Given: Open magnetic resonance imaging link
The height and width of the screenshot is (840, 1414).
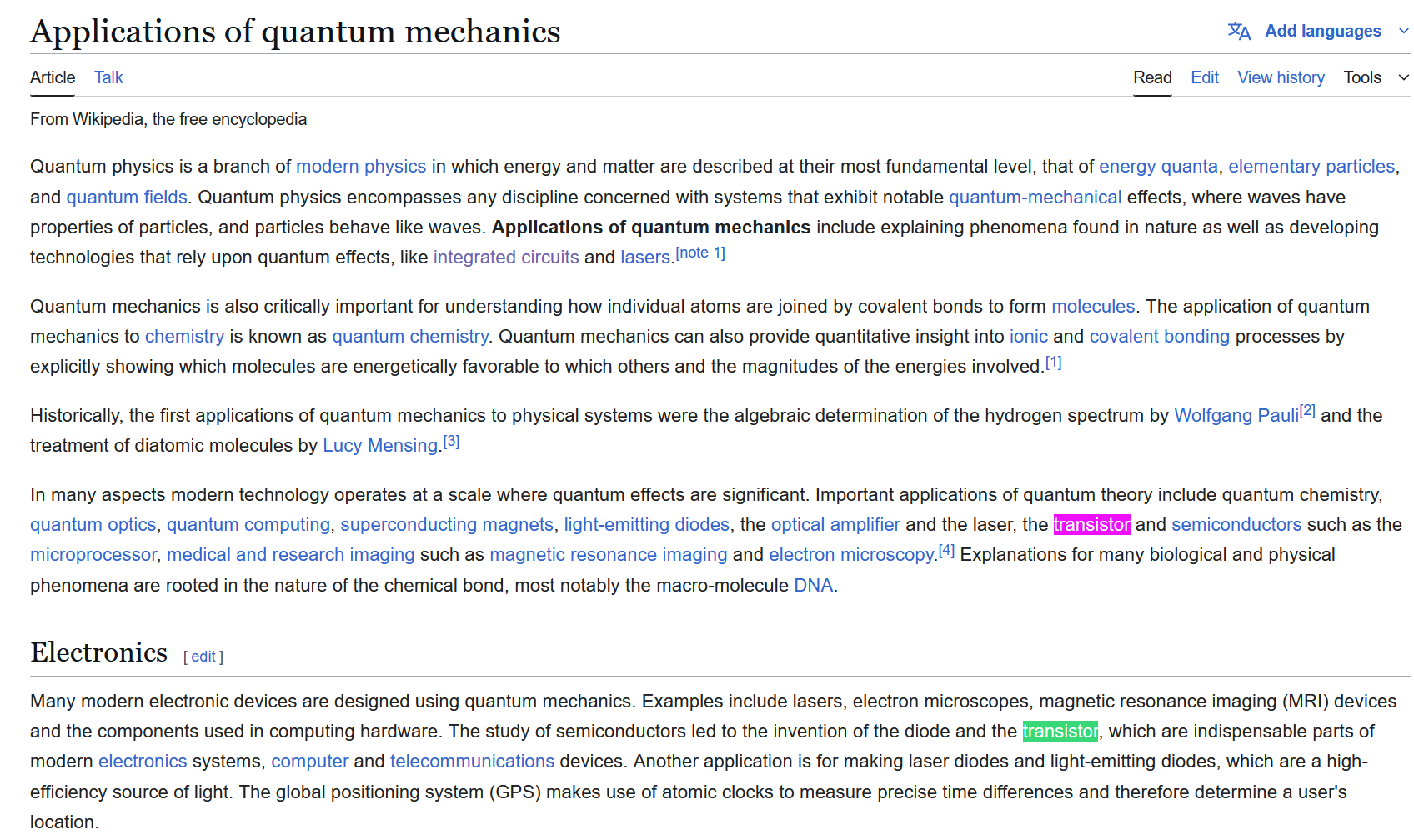Looking at the screenshot, I should tap(608, 555).
